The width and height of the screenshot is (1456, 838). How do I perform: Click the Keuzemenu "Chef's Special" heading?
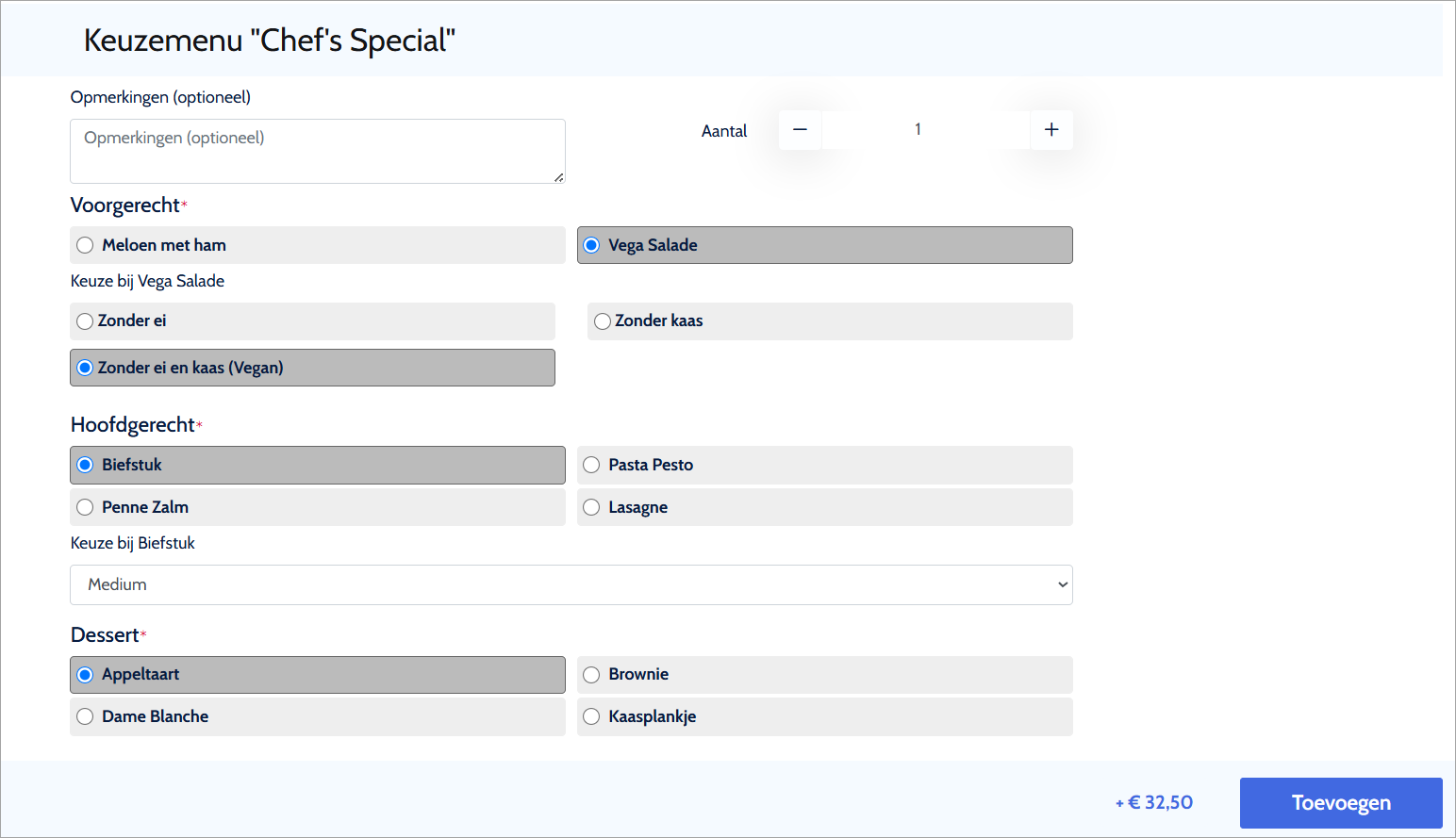tap(270, 41)
